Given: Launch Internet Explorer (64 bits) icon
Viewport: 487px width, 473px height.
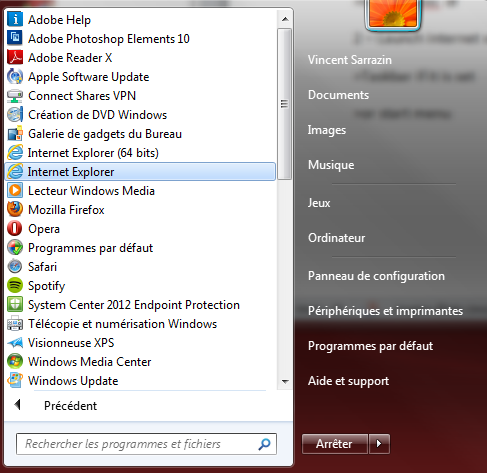Looking at the screenshot, I should point(15,152).
